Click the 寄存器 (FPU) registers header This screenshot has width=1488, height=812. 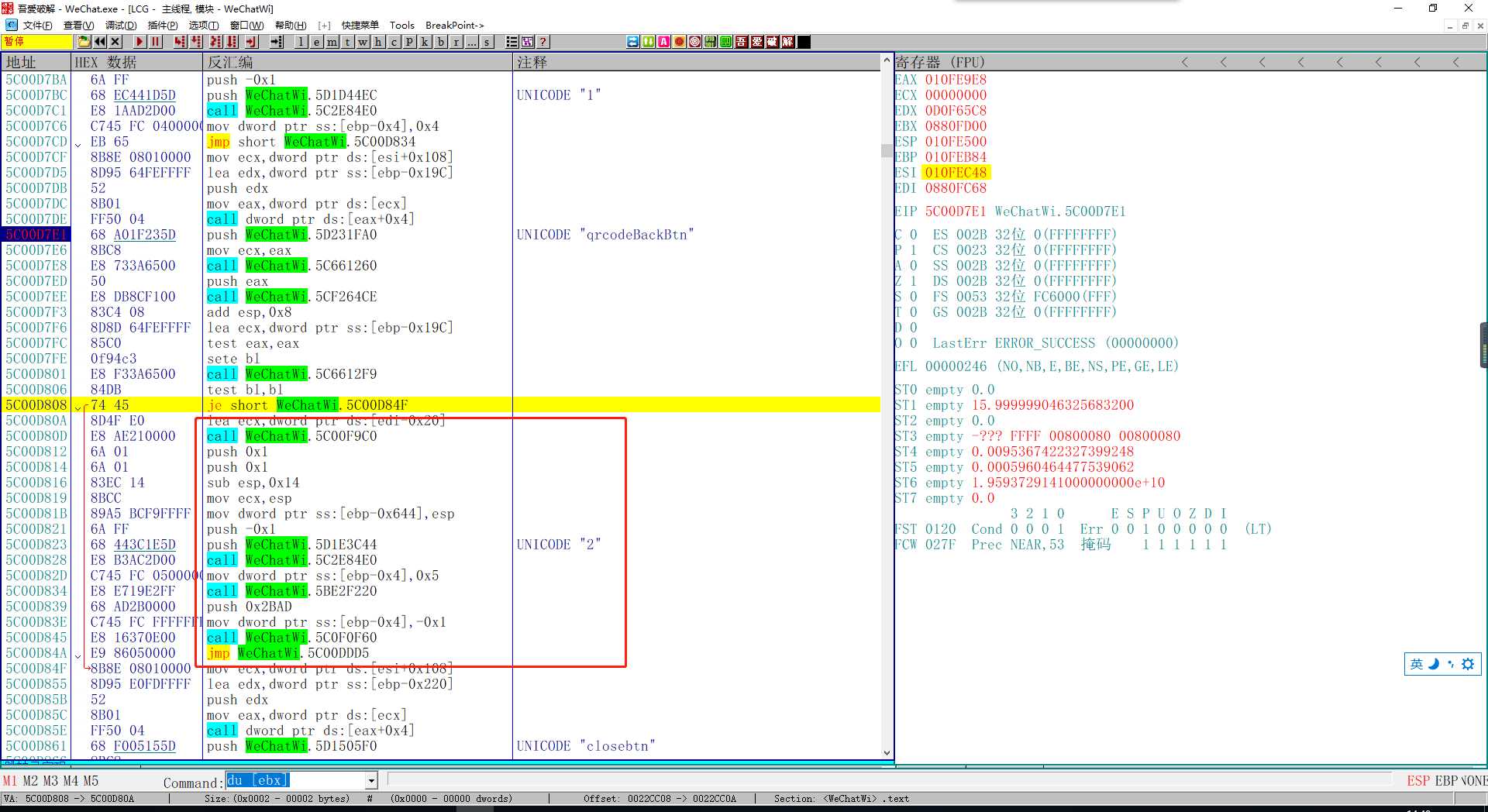click(x=939, y=62)
